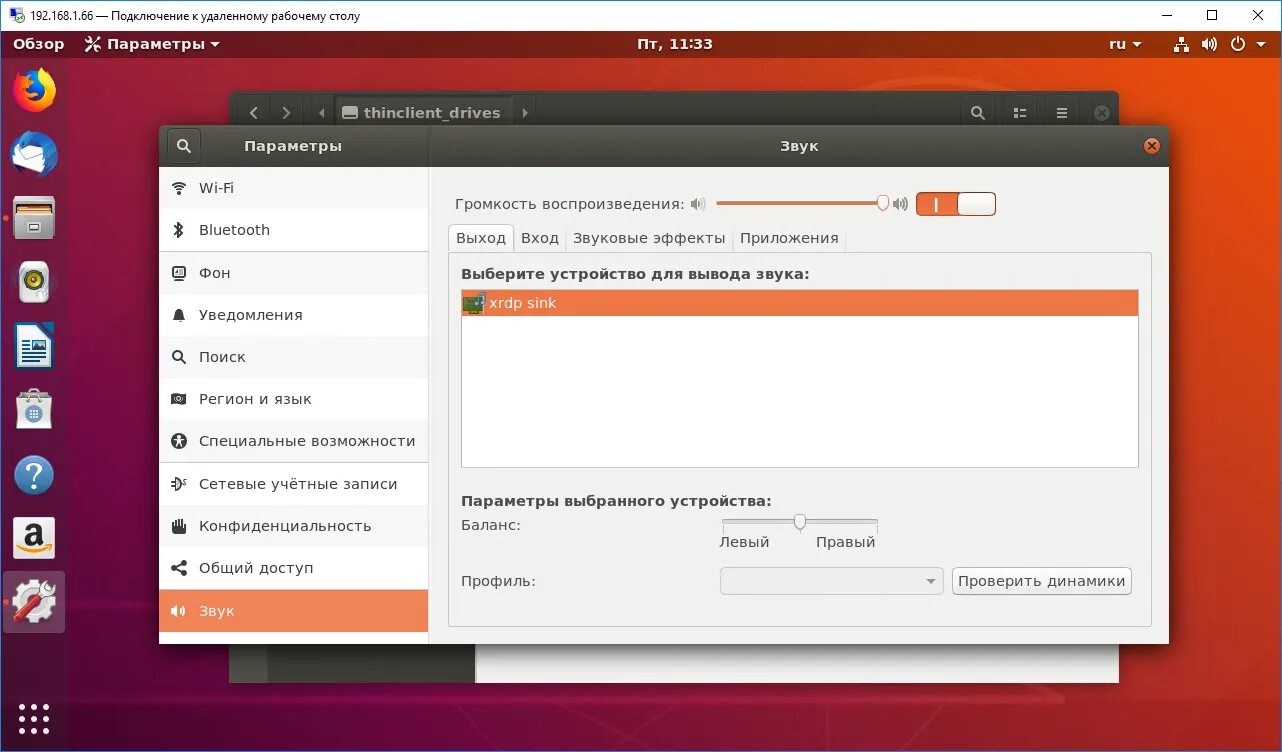This screenshot has height=752, width=1282.
Task: Click Обзор activities button
Action: (39, 44)
